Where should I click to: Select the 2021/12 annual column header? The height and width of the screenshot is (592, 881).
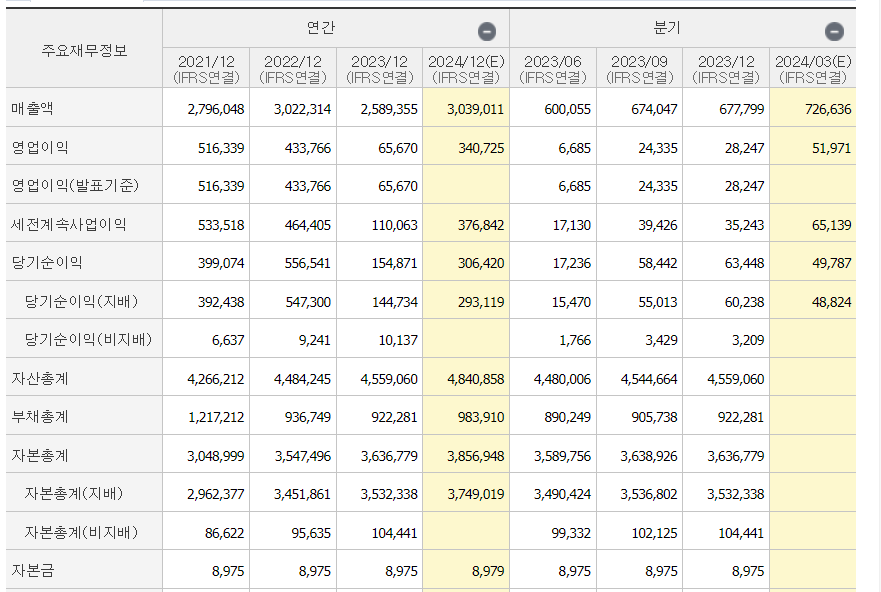[x=206, y=68]
